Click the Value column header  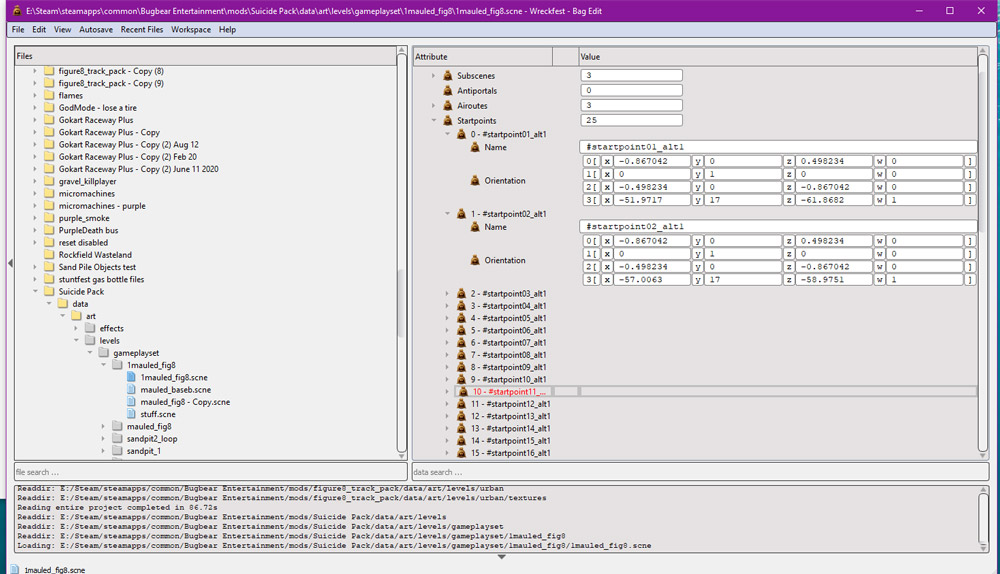pyautogui.click(x=777, y=57)
